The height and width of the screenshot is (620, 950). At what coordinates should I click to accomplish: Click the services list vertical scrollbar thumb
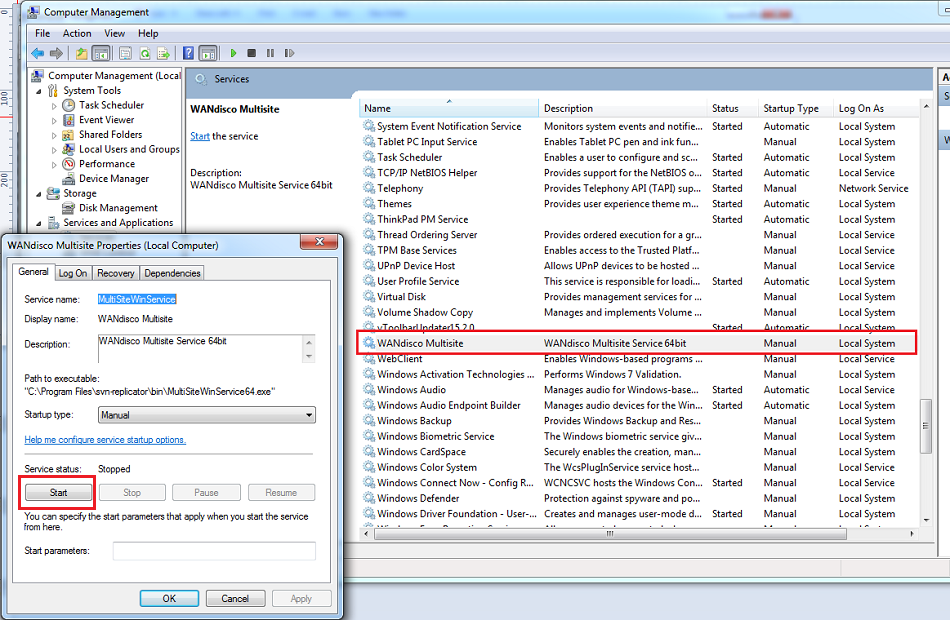926,425
